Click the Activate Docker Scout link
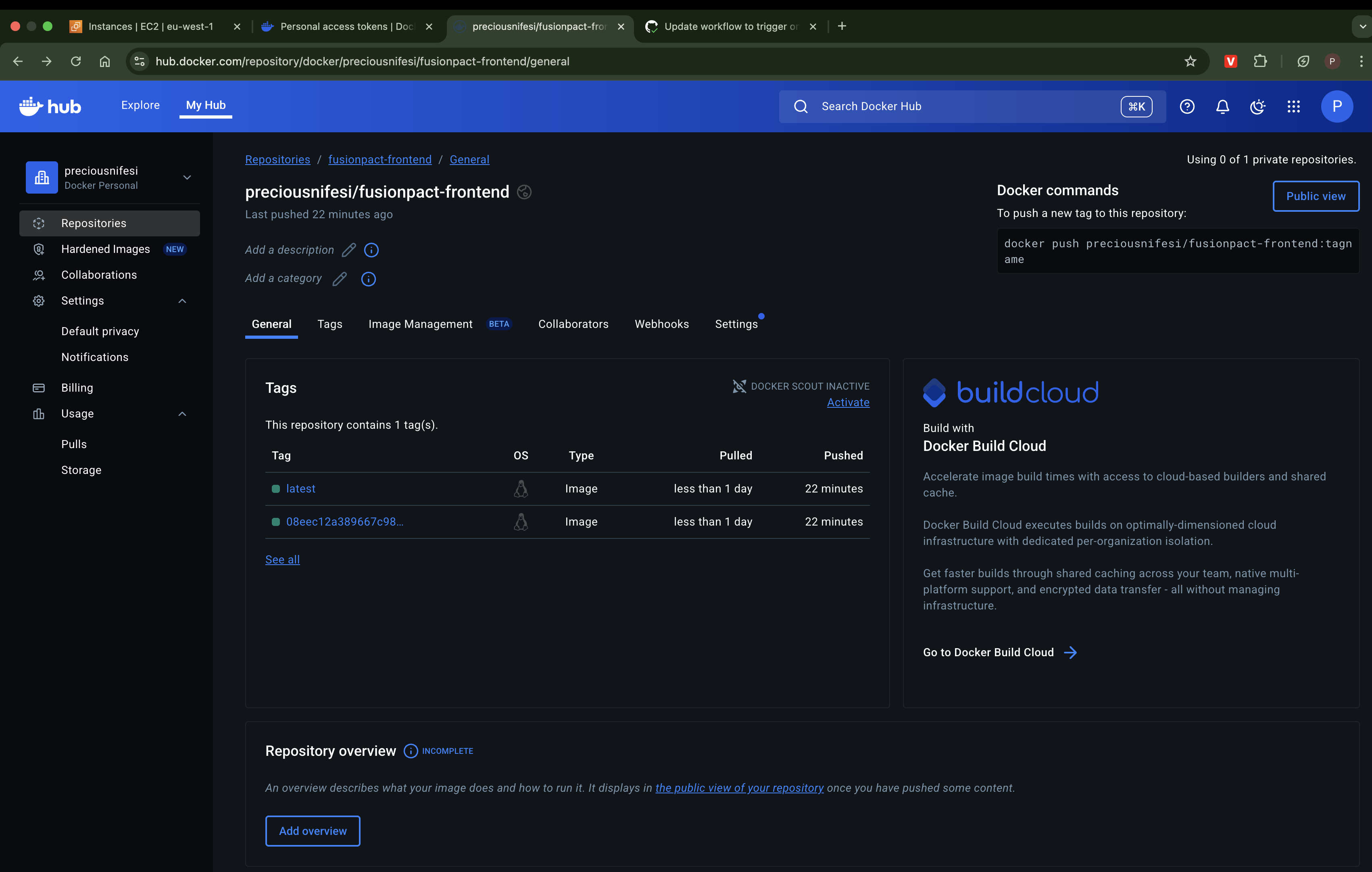The height and width of the screenshot is (872, 1372). pos(848,403)
